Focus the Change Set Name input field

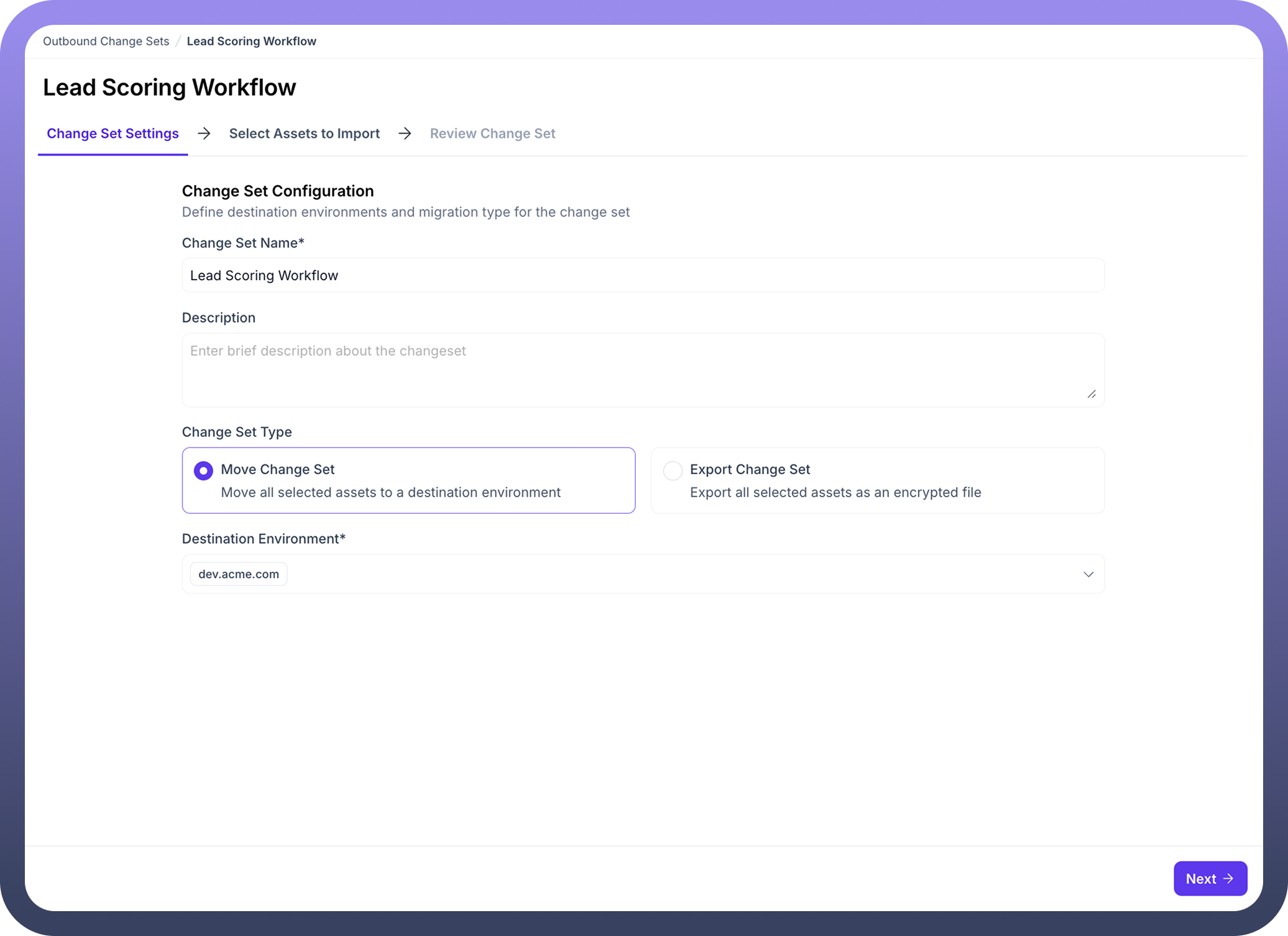[643, 275]
